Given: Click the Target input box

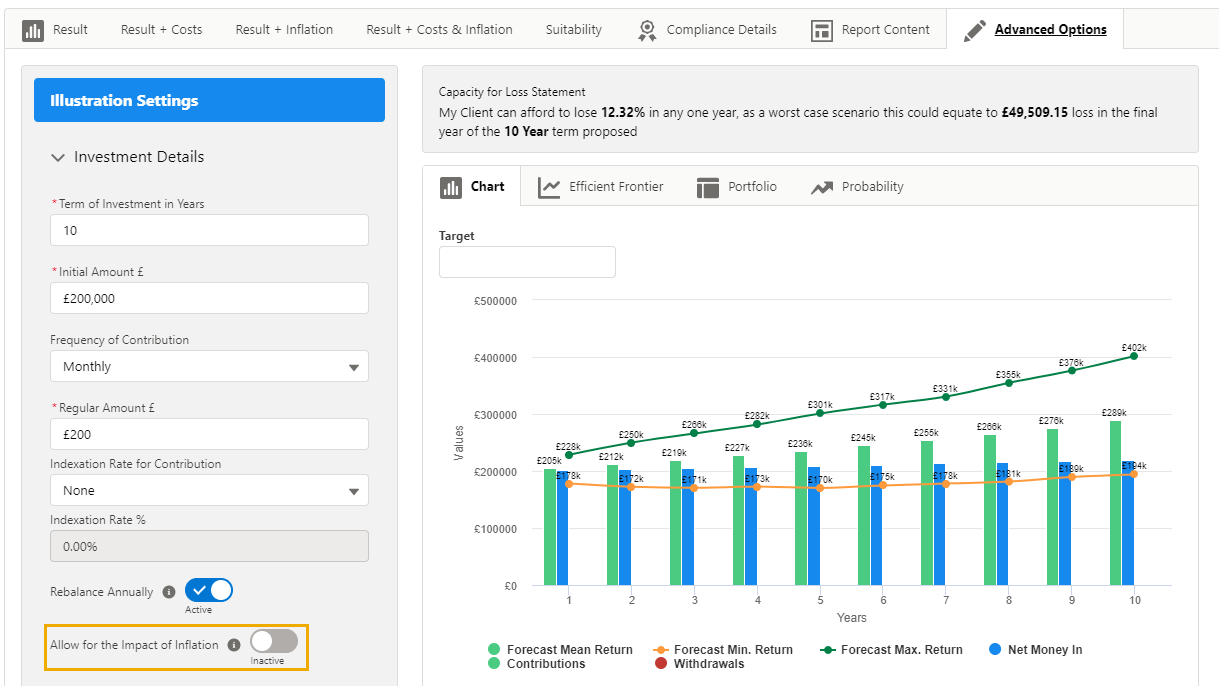Looking at the screenshot, I should tap(527, 262).
